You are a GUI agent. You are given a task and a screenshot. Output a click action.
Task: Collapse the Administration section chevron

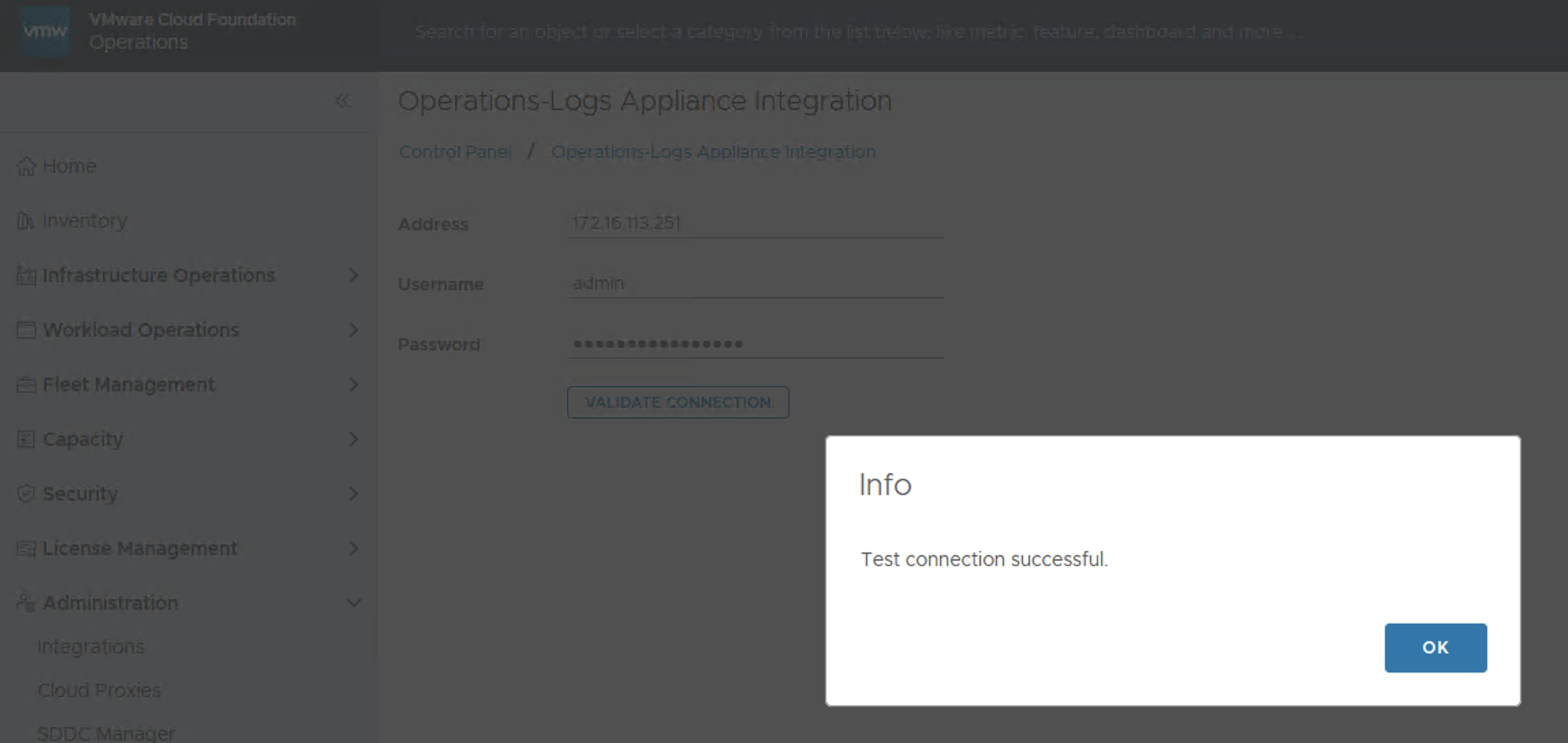[x=353, y=603]
